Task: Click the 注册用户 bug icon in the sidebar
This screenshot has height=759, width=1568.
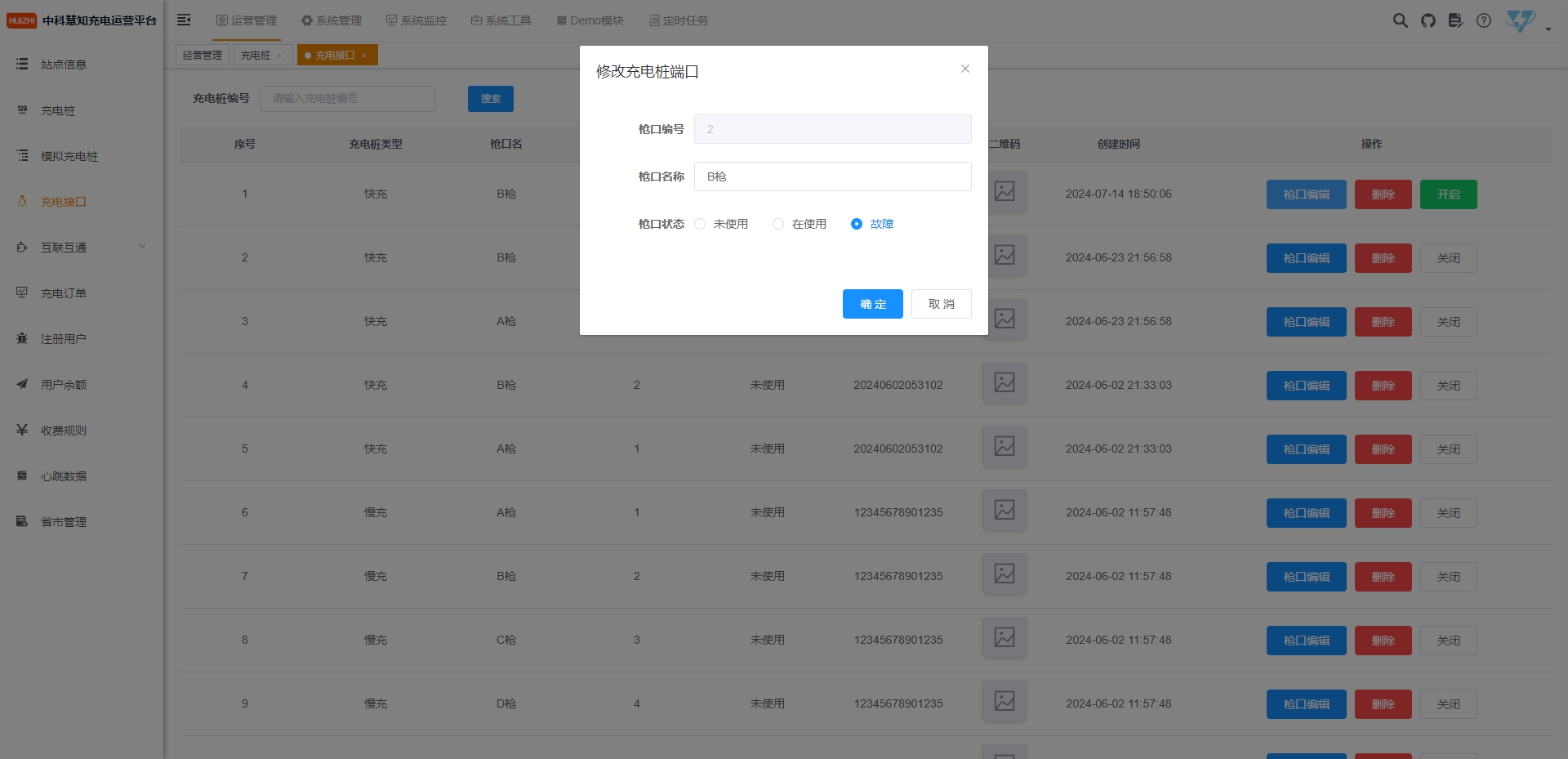Action: click(22, 338)
